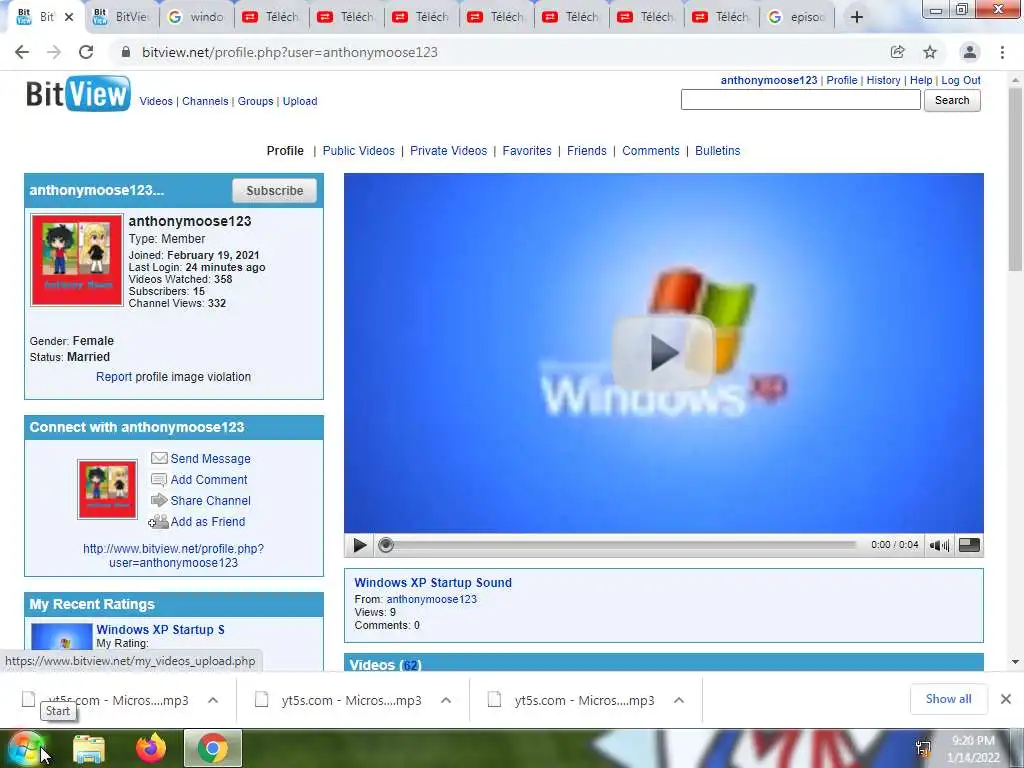Open the Bulletins section
Viewport: 1024px width, 768px height.
[718, 151]
